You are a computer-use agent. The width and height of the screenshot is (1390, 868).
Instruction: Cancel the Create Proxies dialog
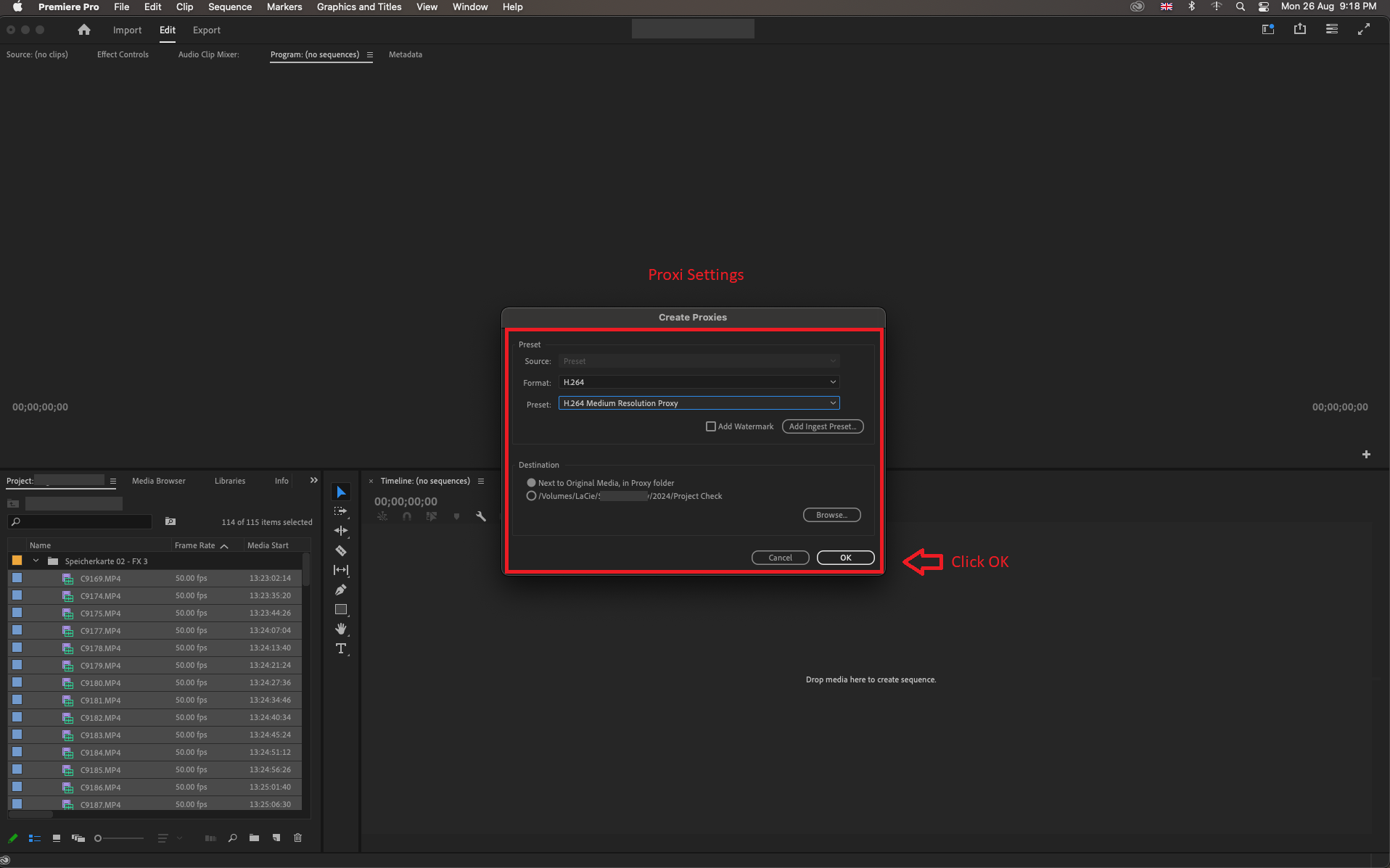coord(781,558)
